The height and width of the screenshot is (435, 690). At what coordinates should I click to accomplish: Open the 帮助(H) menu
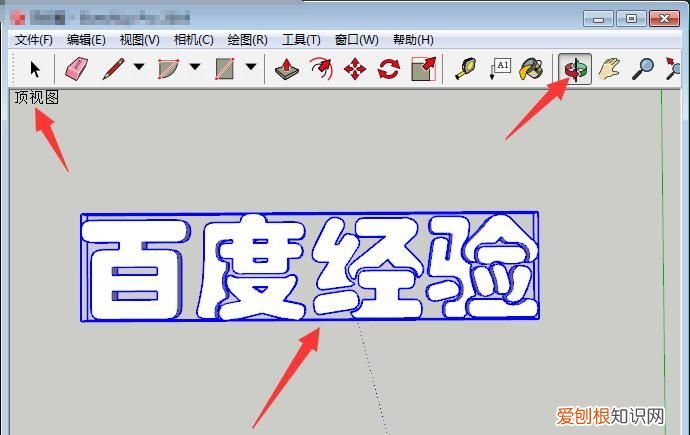[x=413, y=40]
